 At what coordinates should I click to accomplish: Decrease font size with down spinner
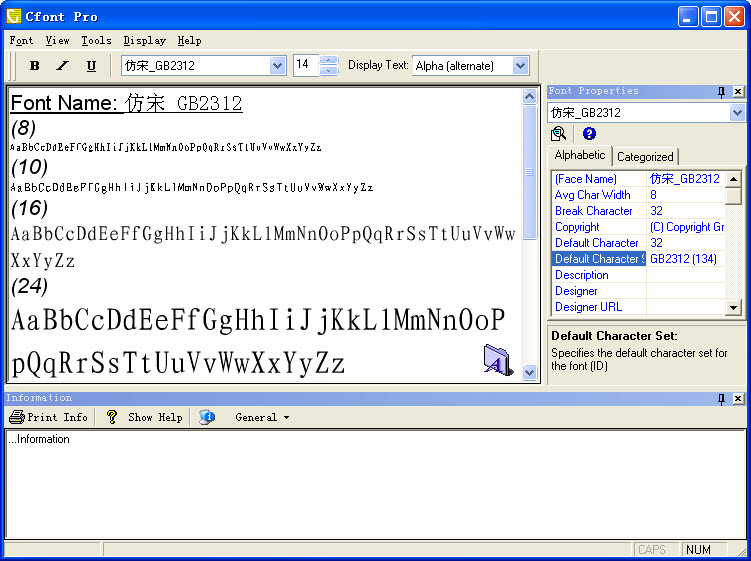(x=329, y=70)
